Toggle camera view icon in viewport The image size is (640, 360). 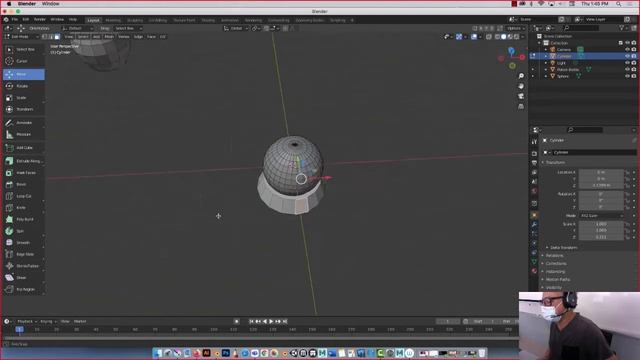pos(521,96)
